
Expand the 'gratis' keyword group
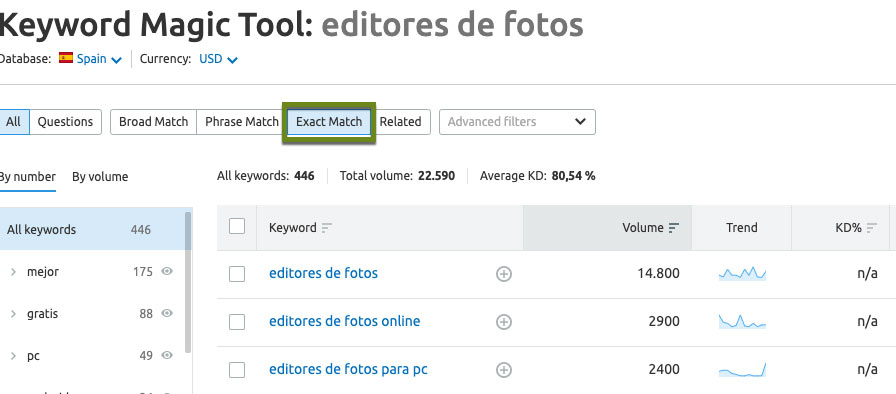(13, 314)
